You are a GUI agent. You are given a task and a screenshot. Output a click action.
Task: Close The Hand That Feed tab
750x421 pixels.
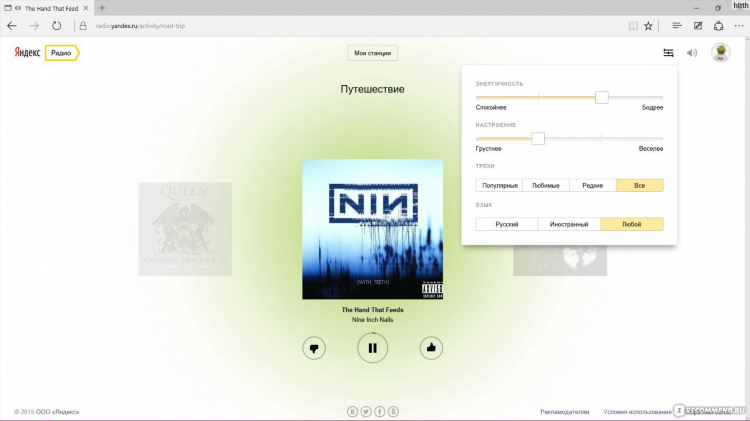coord(86,8)
